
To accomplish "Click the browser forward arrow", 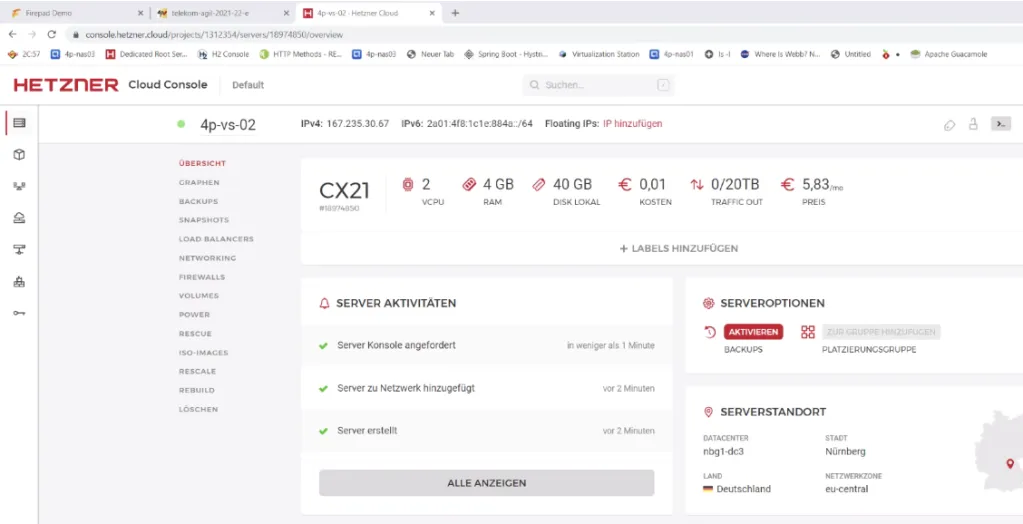I will [33, 35].
